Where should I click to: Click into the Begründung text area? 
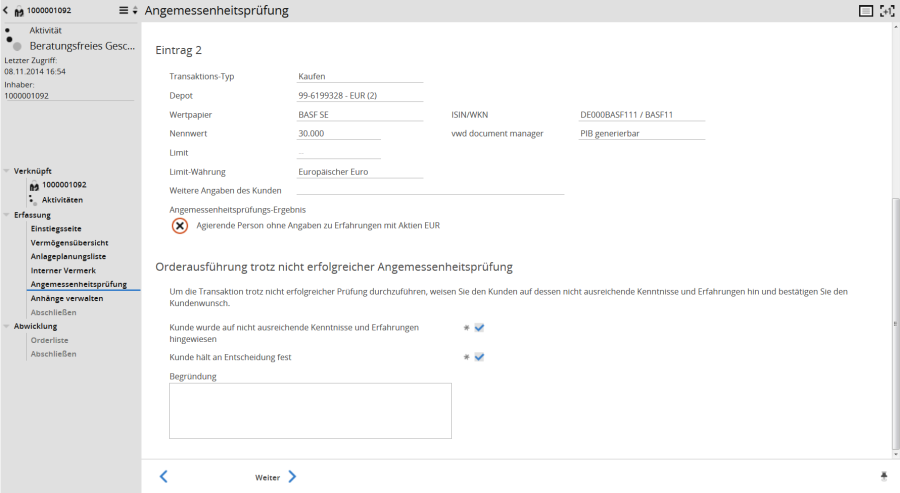310,411
